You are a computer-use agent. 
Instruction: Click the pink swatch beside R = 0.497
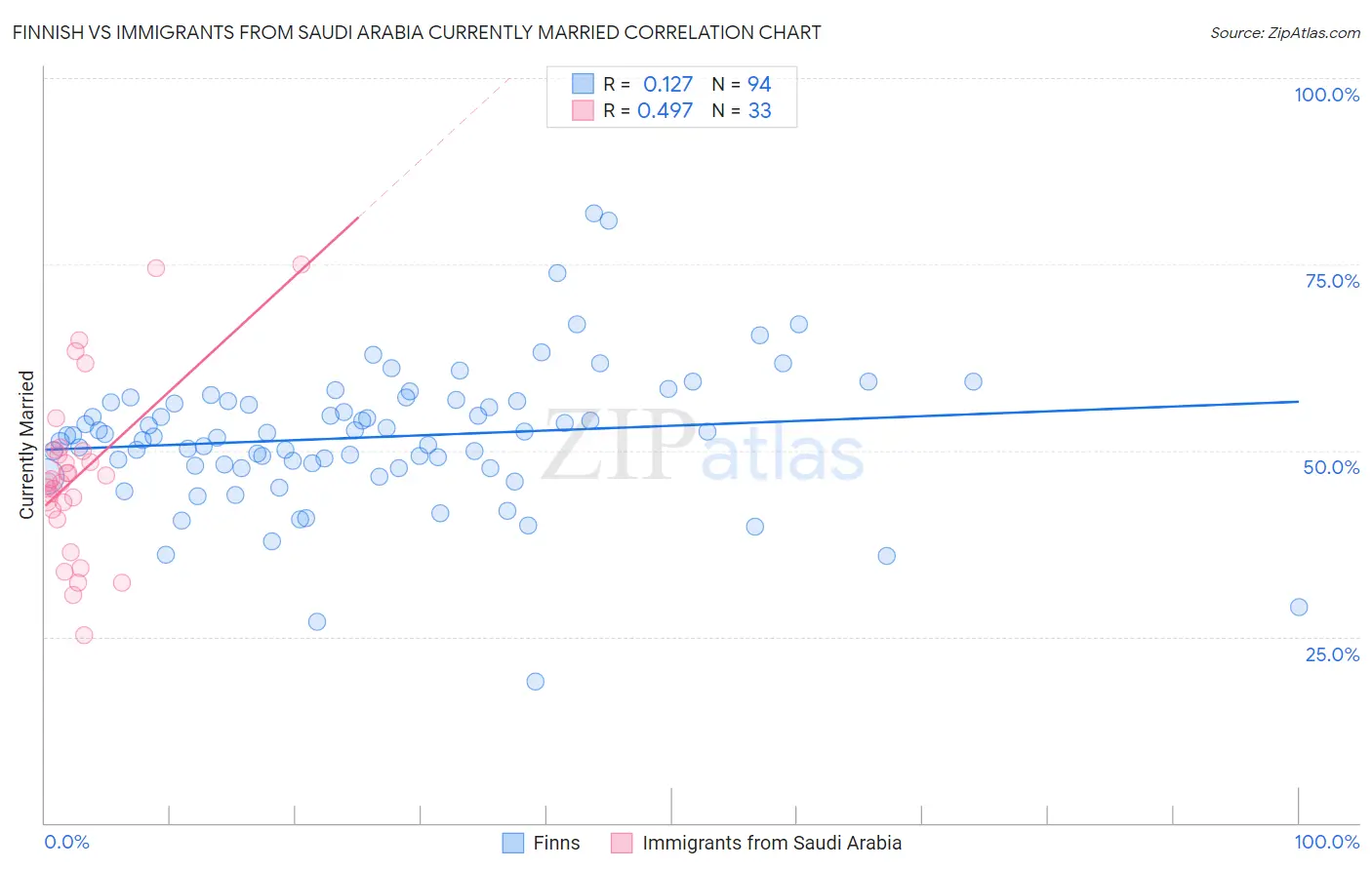pos(583,110)
